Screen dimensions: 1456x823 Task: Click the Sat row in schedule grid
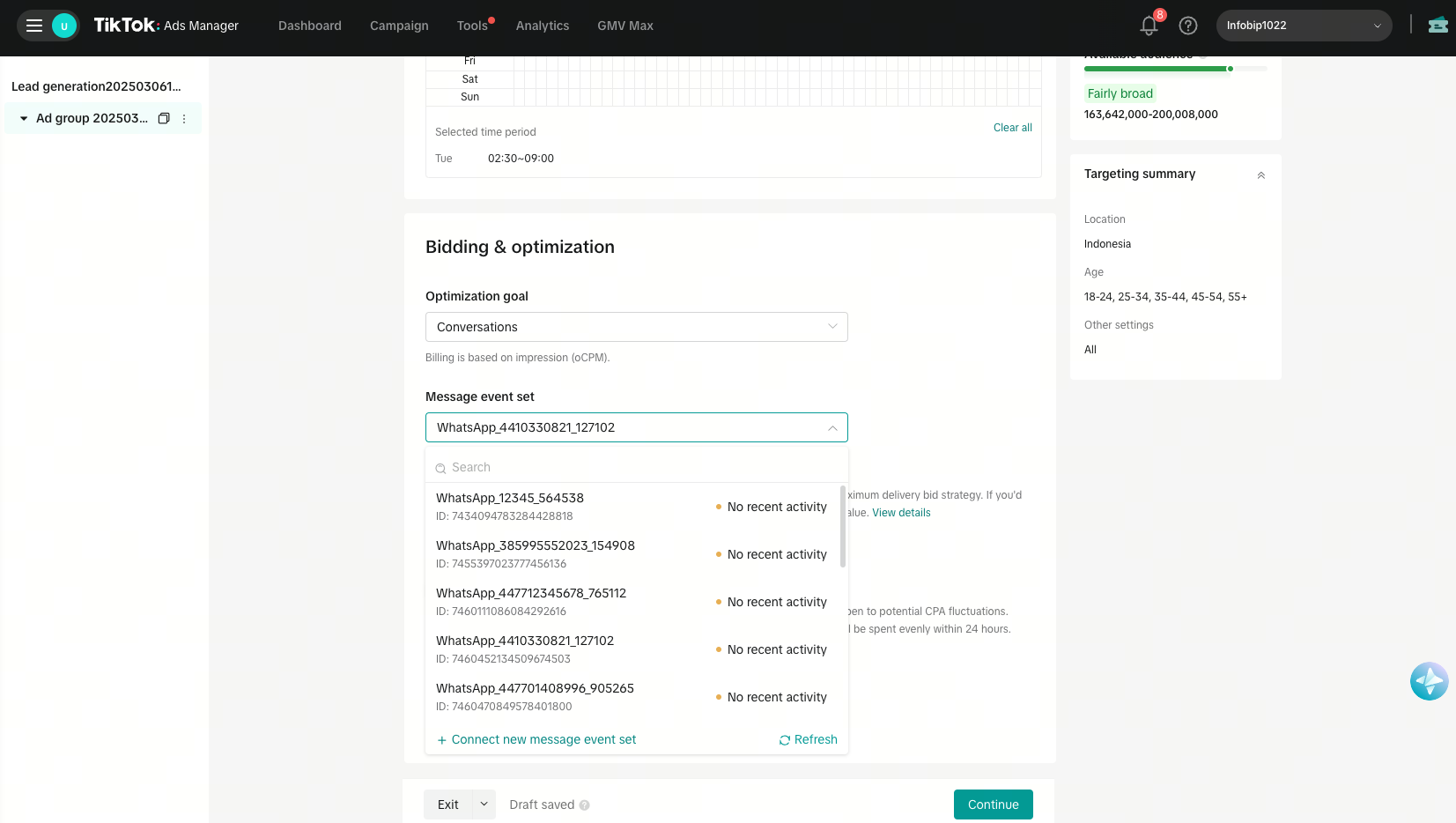click(733, 79)
